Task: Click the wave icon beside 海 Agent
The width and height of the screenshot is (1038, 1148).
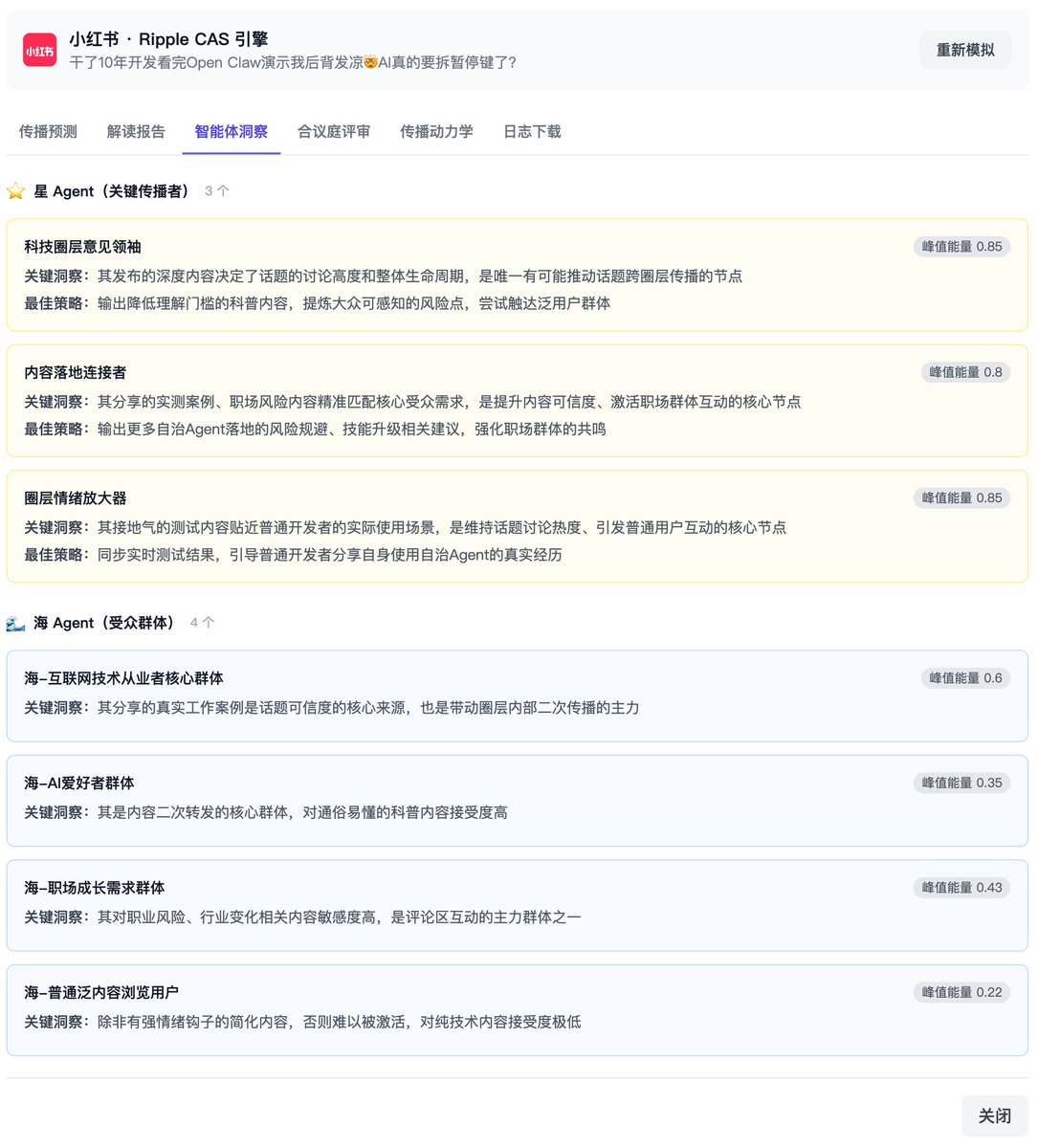Action: pos(16,623)
